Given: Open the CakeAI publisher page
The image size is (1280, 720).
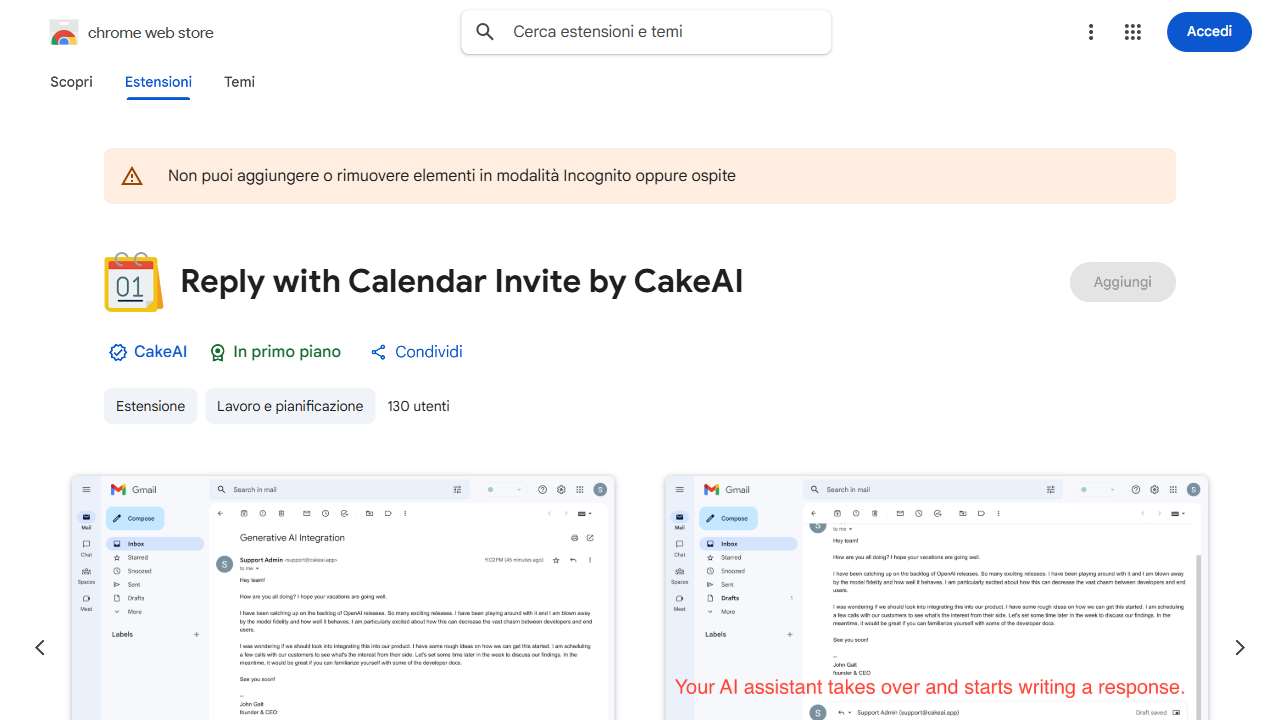Looking at the screenshot, I should pyautogui.click(x=160, y=351).
